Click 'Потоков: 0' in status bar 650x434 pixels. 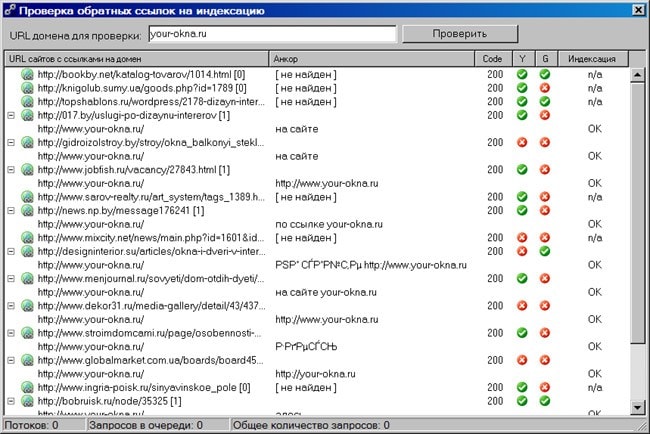click(x=32, y=425)
